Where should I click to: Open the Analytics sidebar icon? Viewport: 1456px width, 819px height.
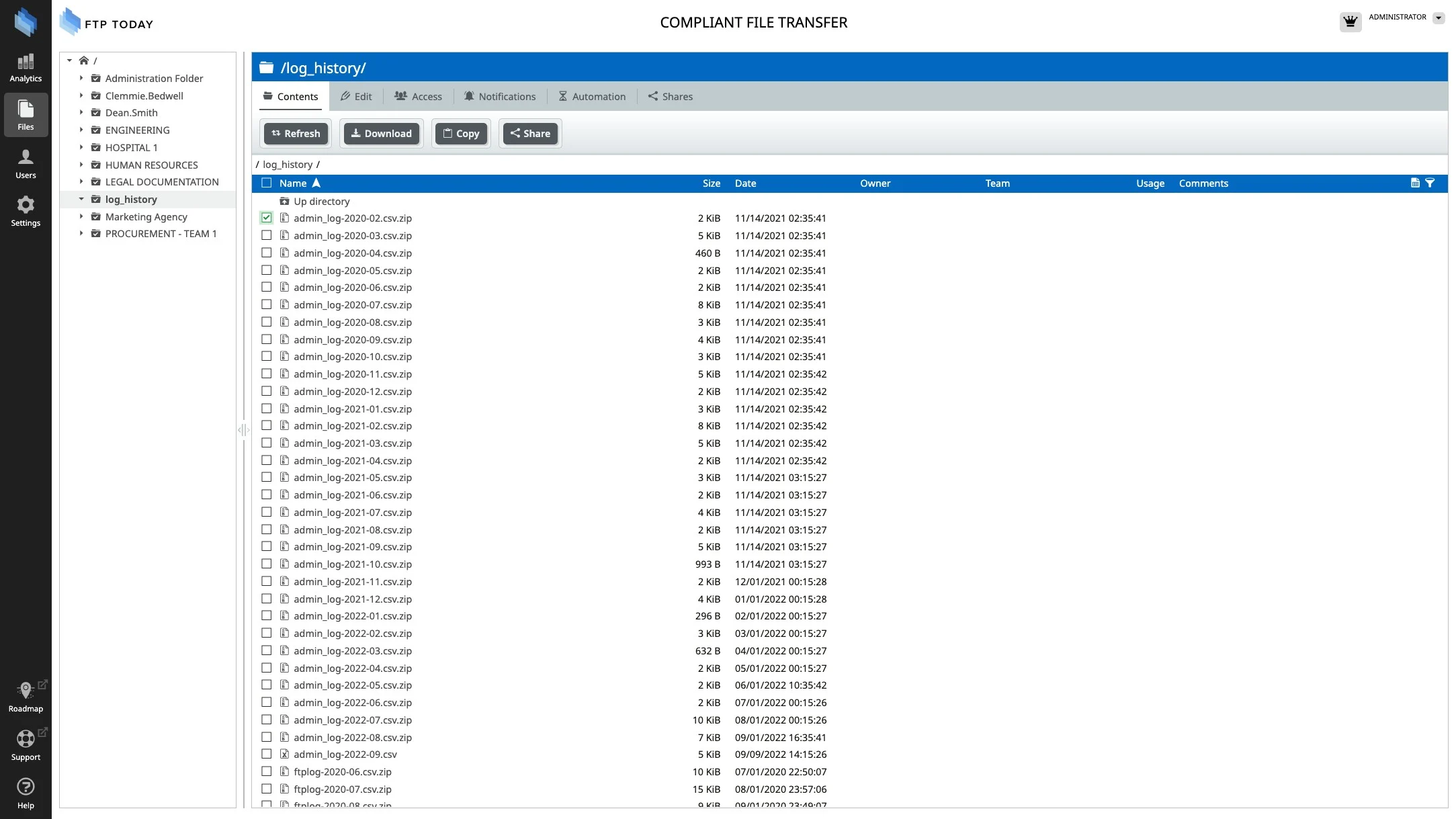click(x=26, y=68)
